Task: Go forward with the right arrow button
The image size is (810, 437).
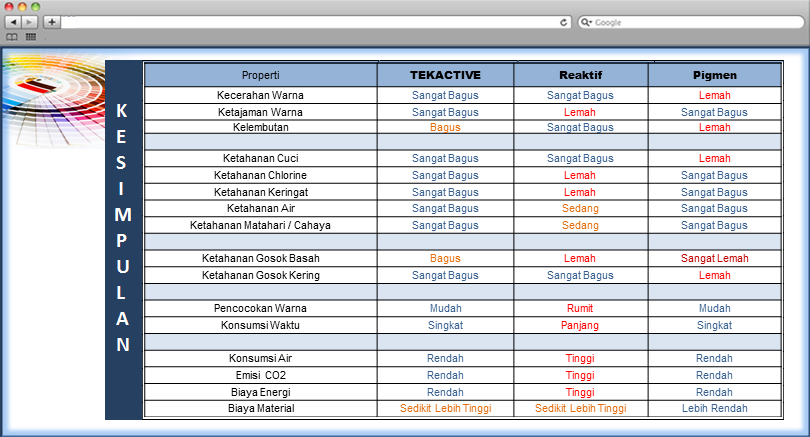Action: point(29,22)
